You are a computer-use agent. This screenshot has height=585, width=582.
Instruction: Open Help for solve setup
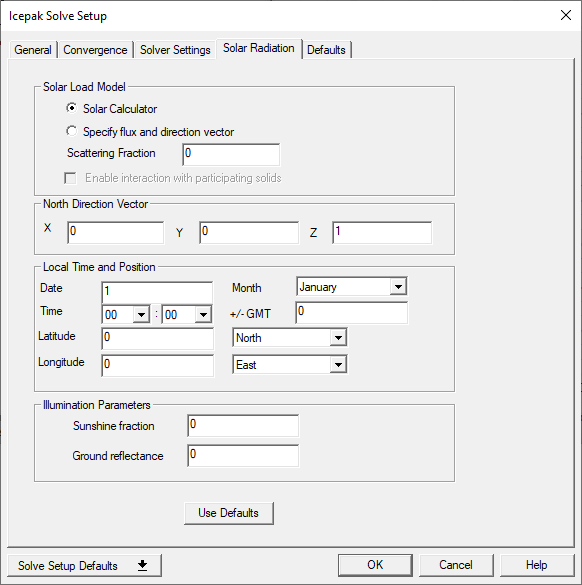[x=536, y=565]
